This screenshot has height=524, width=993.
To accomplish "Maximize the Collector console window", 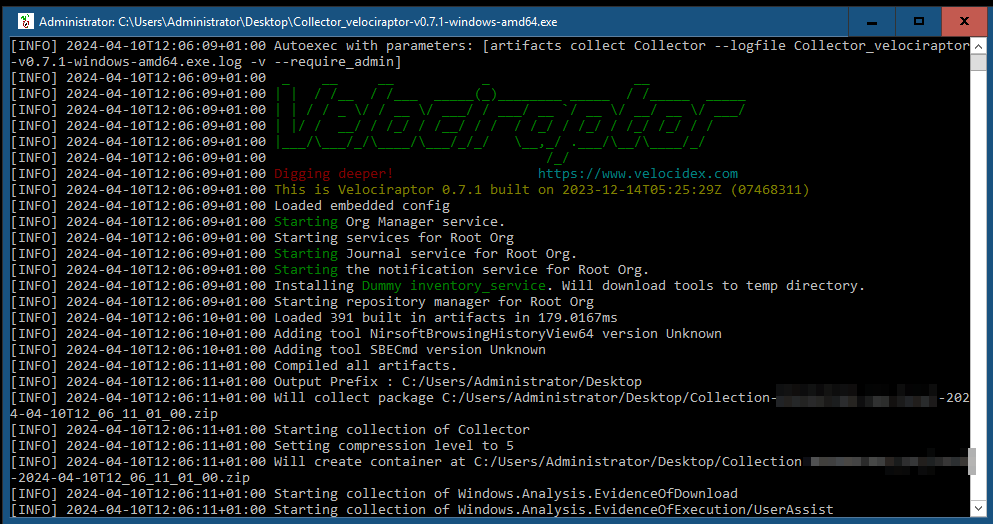I will pyautogui.click(x=919, y=22).
